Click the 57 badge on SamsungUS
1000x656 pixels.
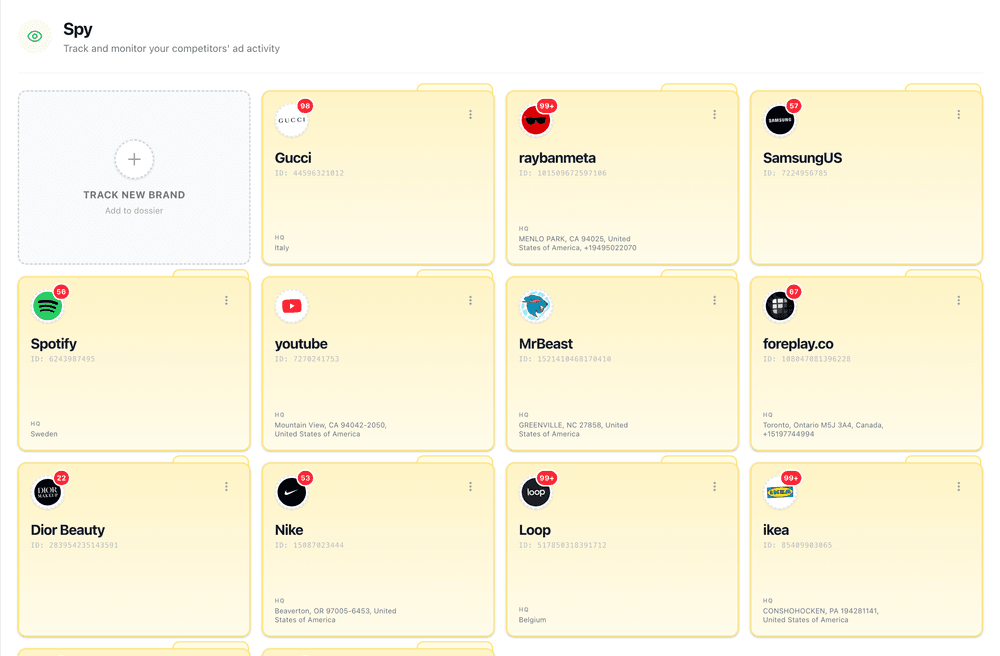793,106
